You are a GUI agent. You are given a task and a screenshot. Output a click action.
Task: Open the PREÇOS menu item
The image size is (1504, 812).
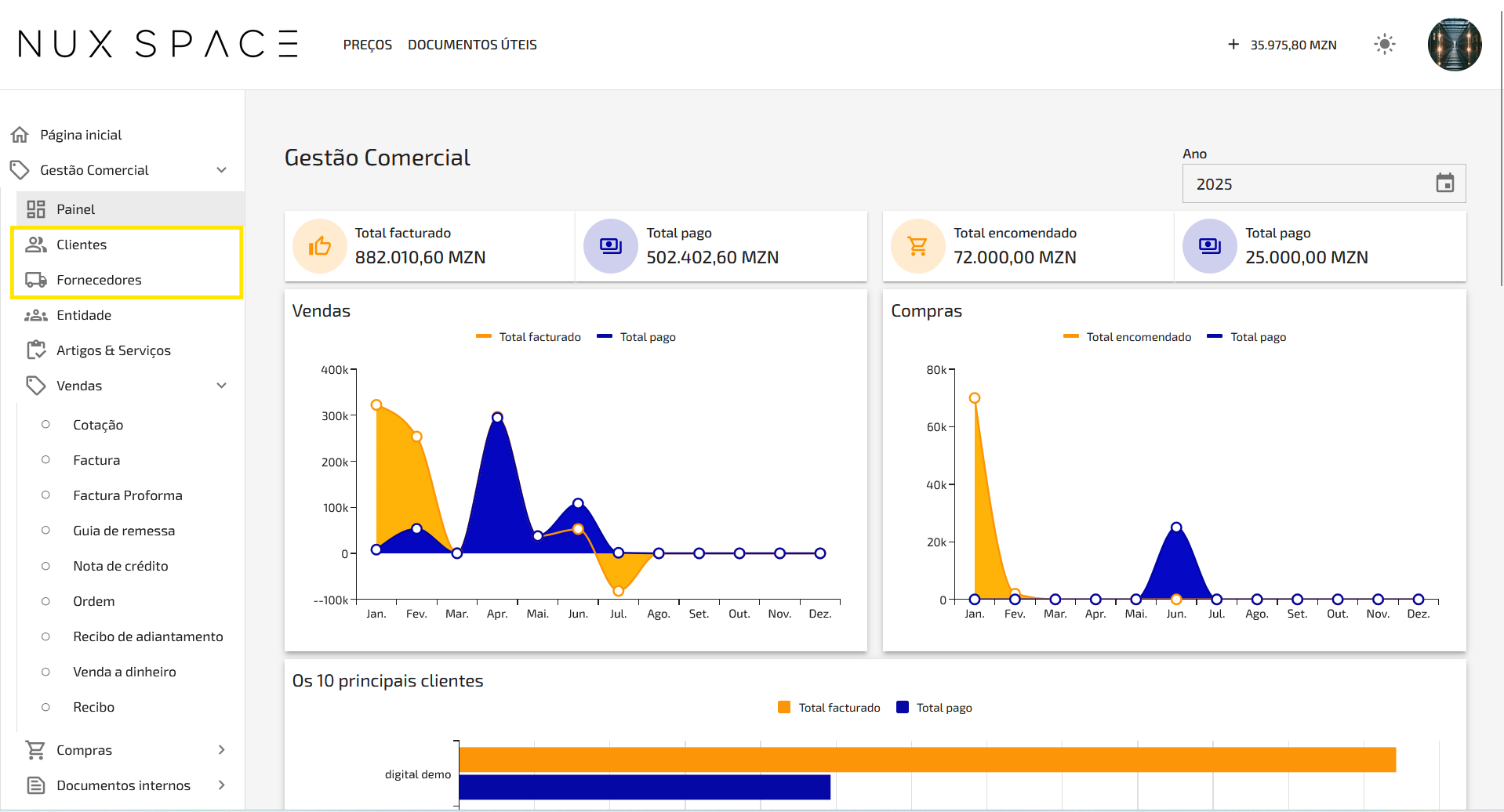(368, 45)
